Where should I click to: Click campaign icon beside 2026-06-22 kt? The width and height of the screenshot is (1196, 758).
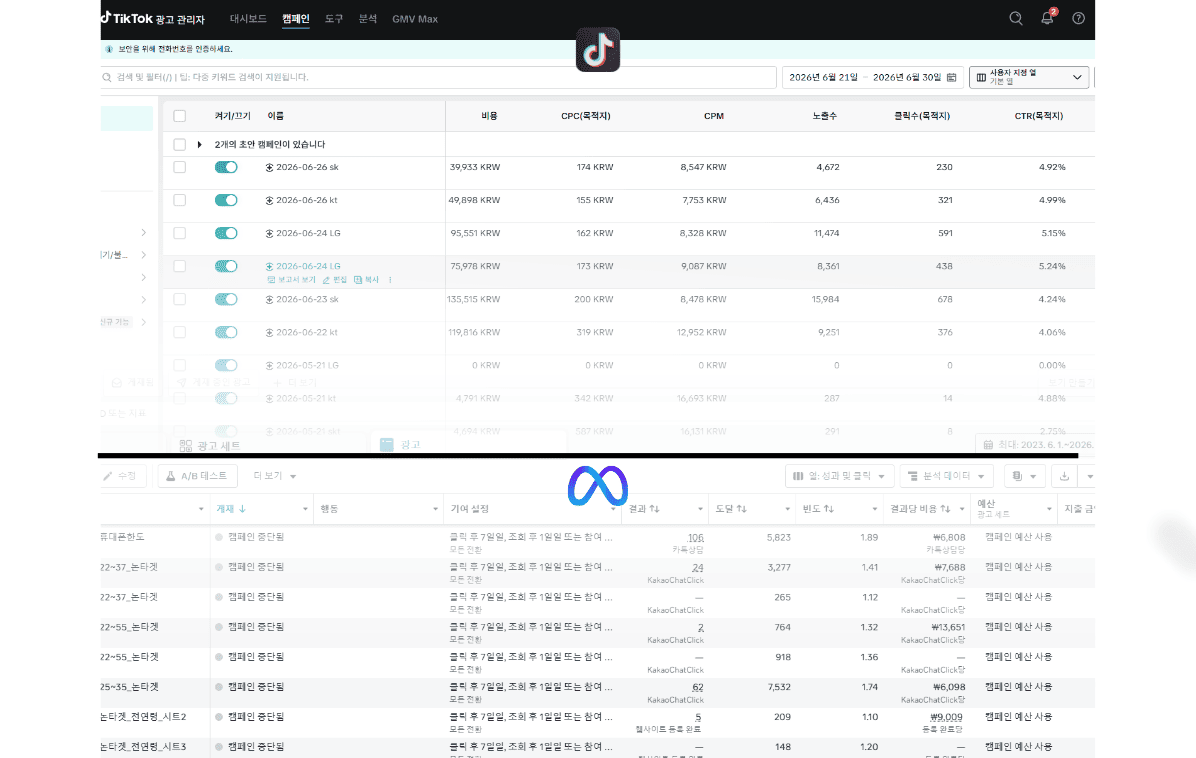(269, 332)
